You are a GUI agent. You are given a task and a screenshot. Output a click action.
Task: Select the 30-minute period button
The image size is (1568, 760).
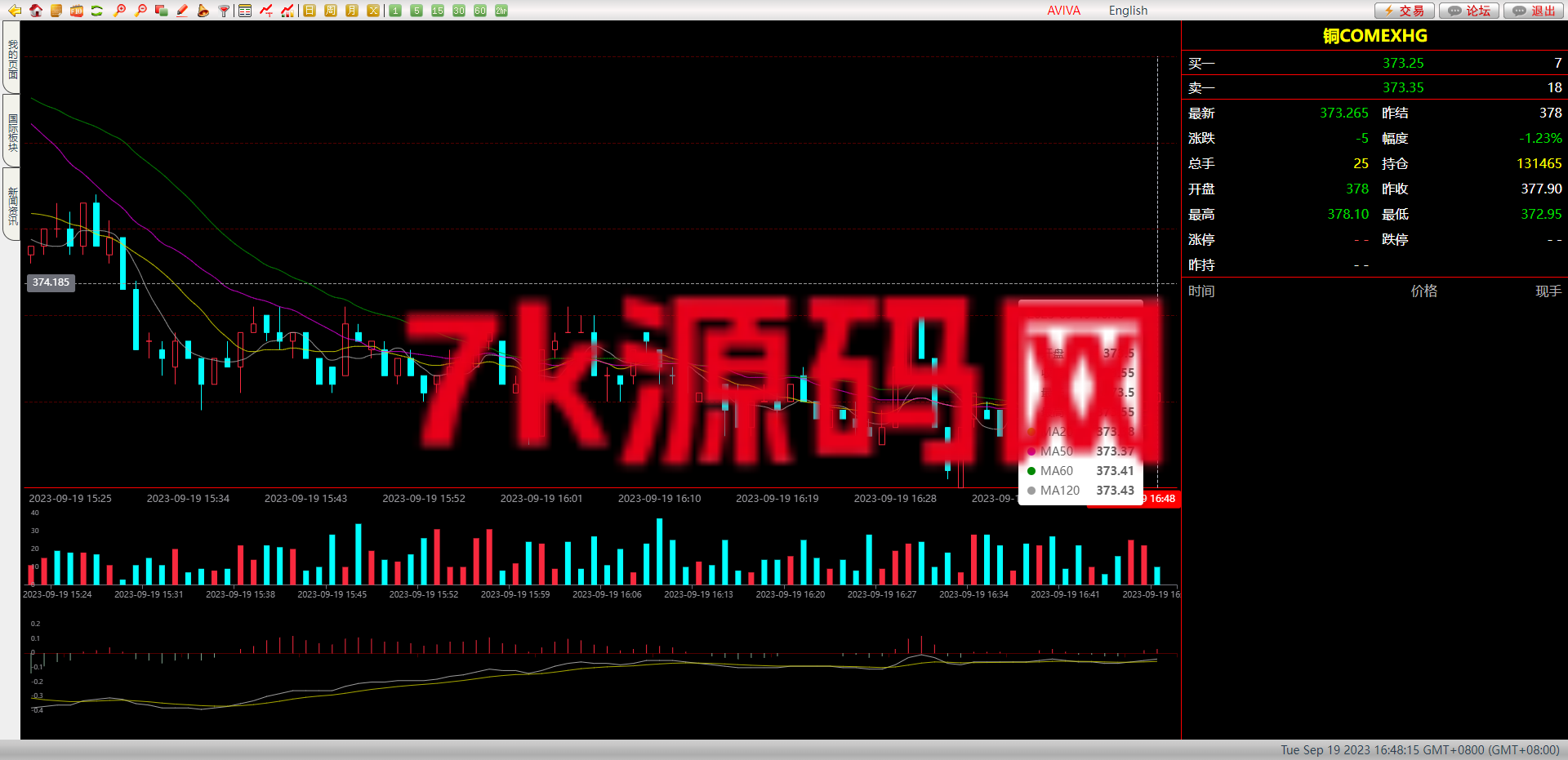[459, 11]
